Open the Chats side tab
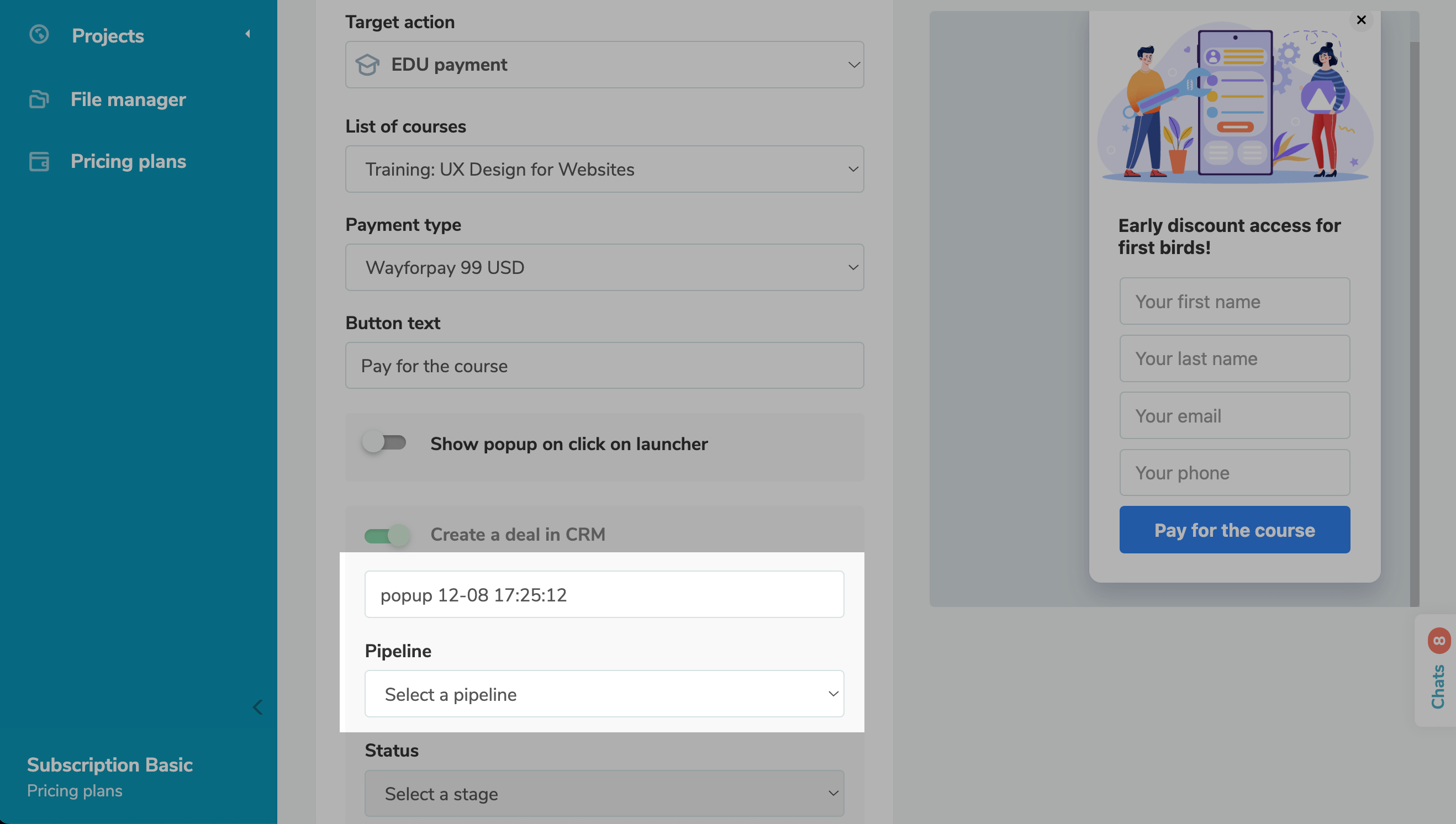The width and height of the screenshot is (1456, 824). tap(1437, 670)
